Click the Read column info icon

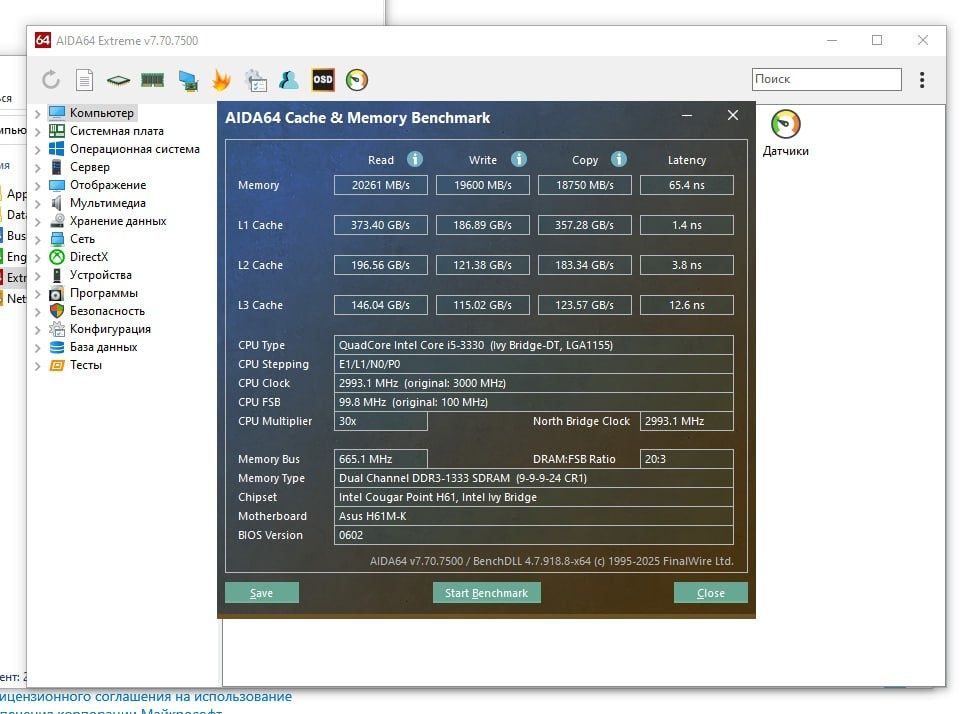[x=415, y=159]
